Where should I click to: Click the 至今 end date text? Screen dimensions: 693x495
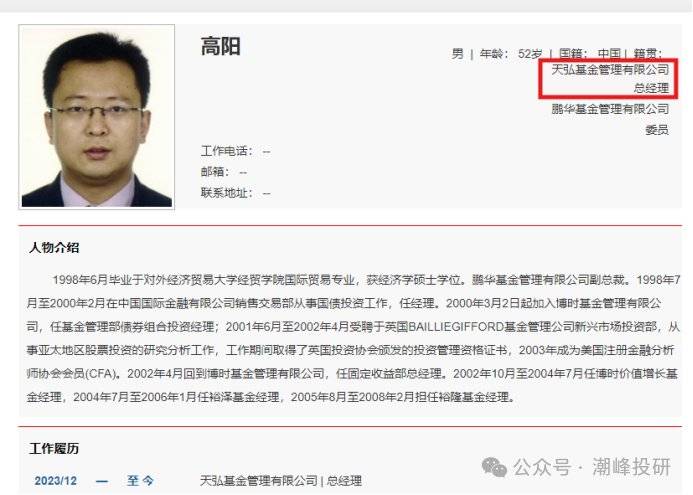point(140,480)
